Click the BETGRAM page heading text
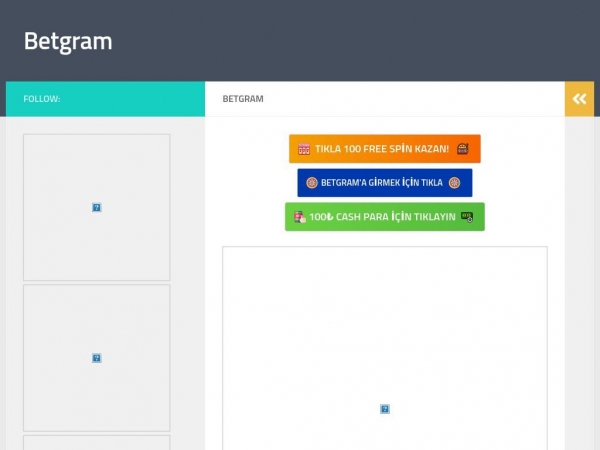 coord(243,99)
